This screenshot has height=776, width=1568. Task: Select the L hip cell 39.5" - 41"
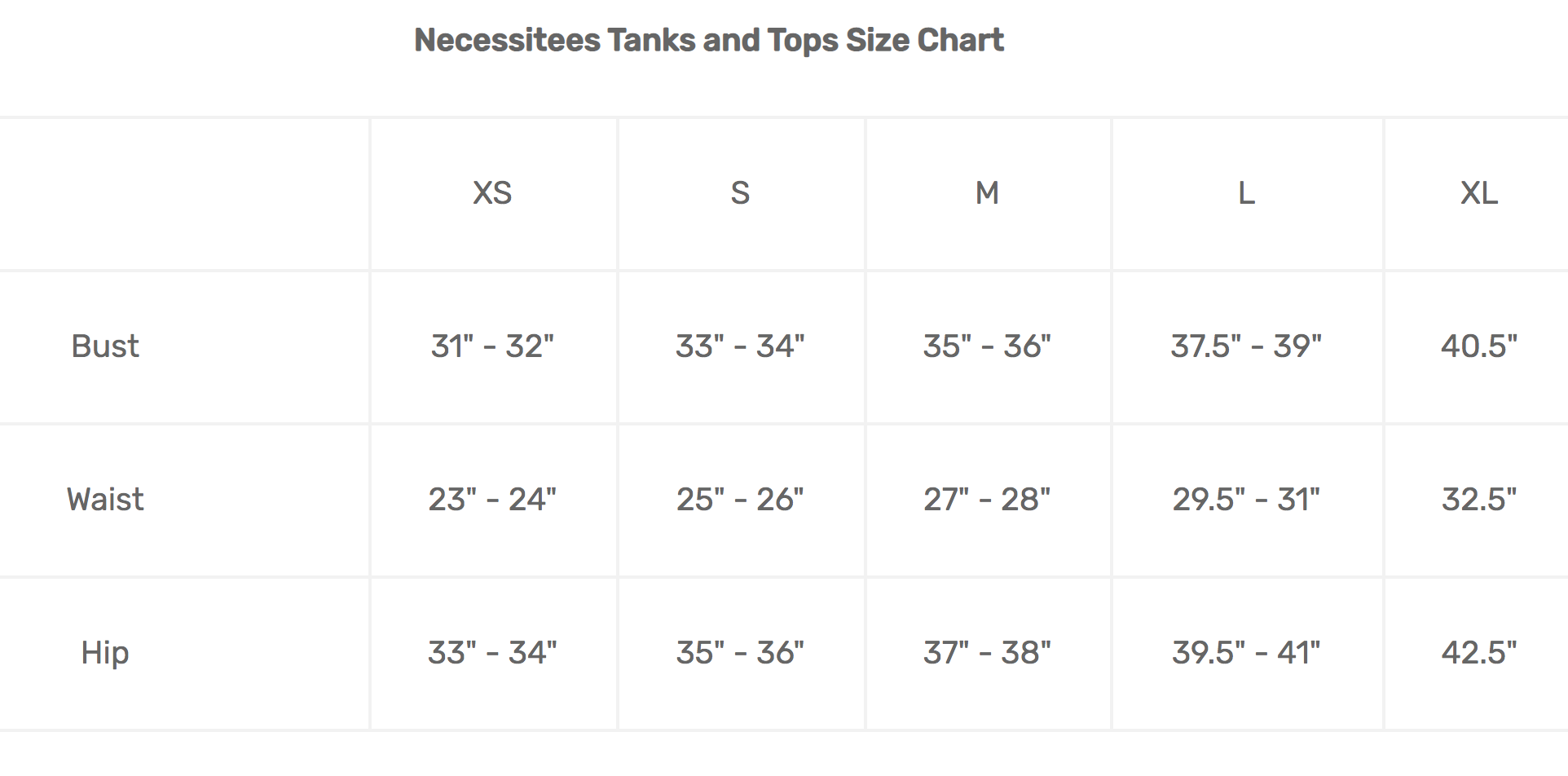pyautogui.click(x=1246, y=653)
